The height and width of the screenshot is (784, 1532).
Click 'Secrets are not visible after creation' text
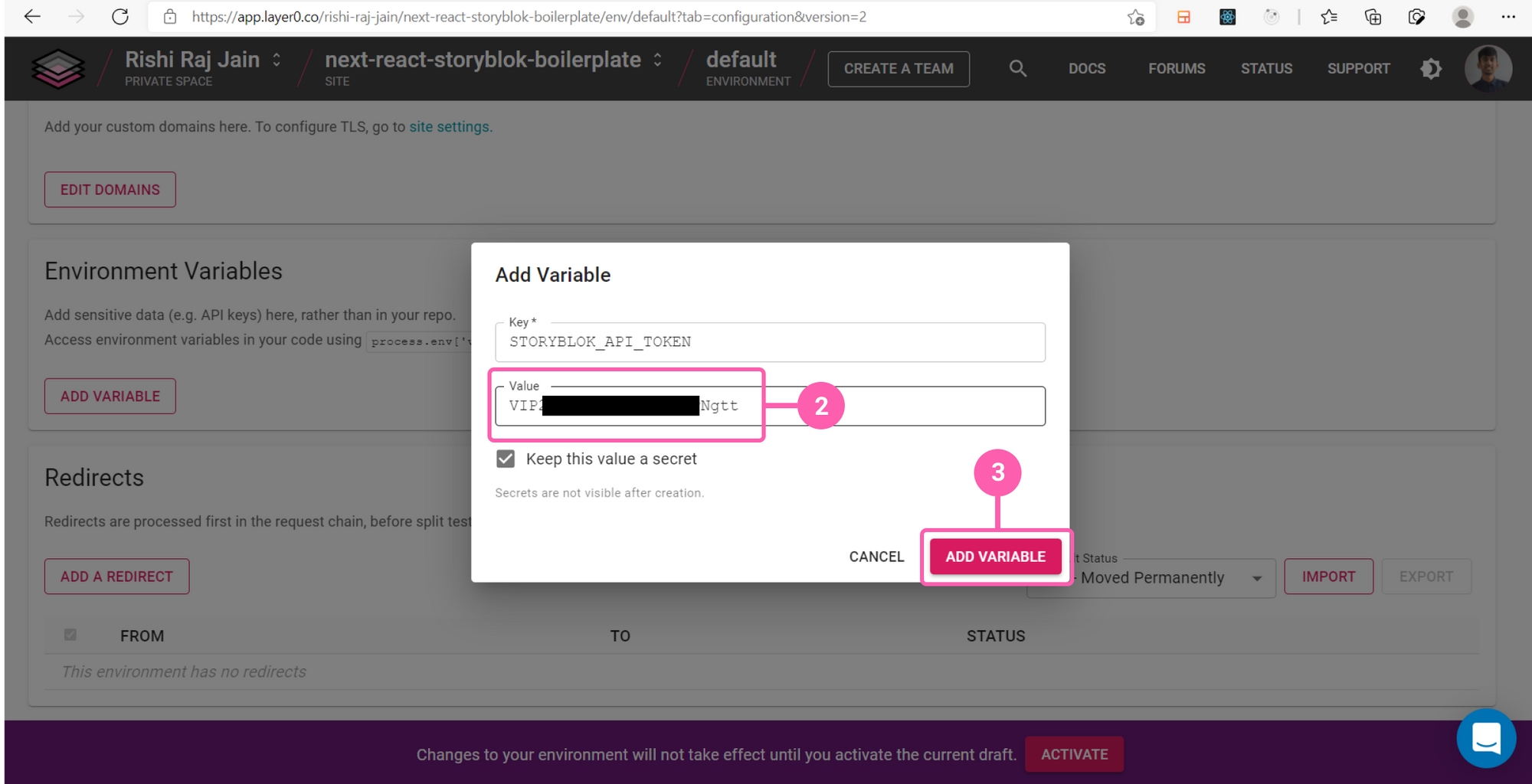(599, 493)
